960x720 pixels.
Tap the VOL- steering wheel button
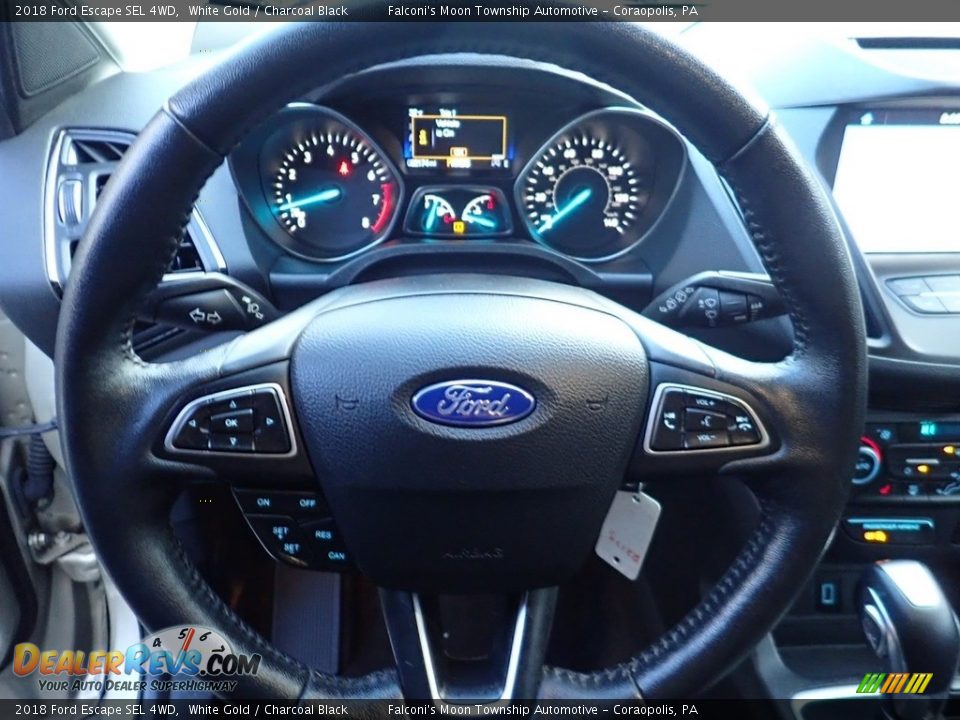706,438
